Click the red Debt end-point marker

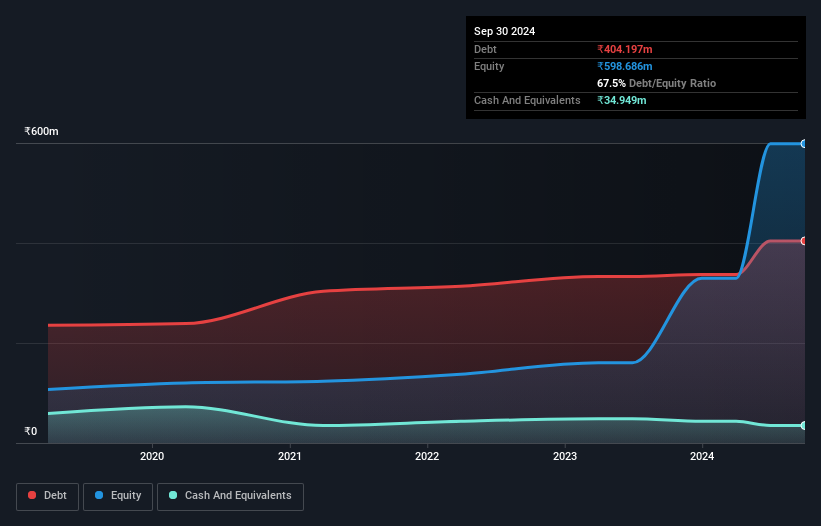pyautogui.click(x=804, y=241)
